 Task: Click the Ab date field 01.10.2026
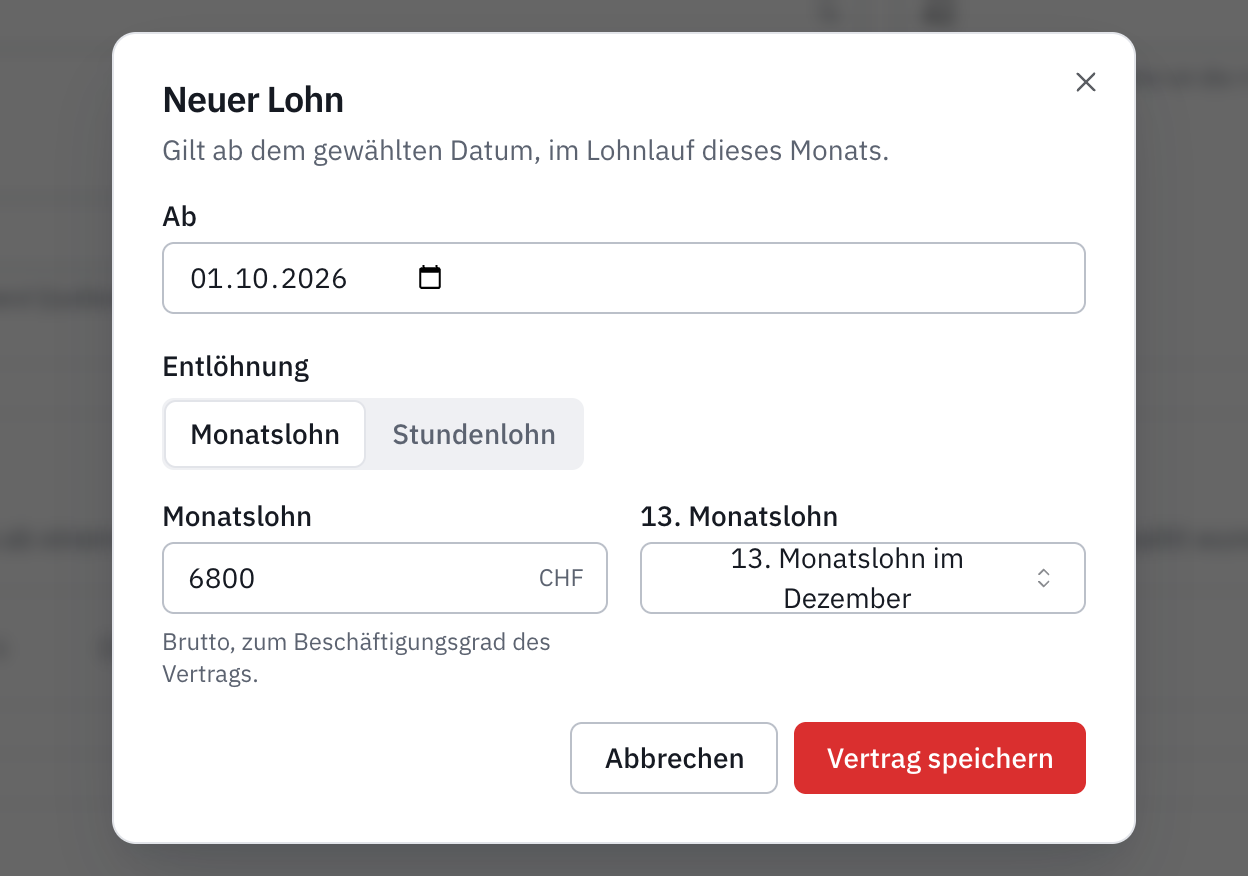pos(624,278)
